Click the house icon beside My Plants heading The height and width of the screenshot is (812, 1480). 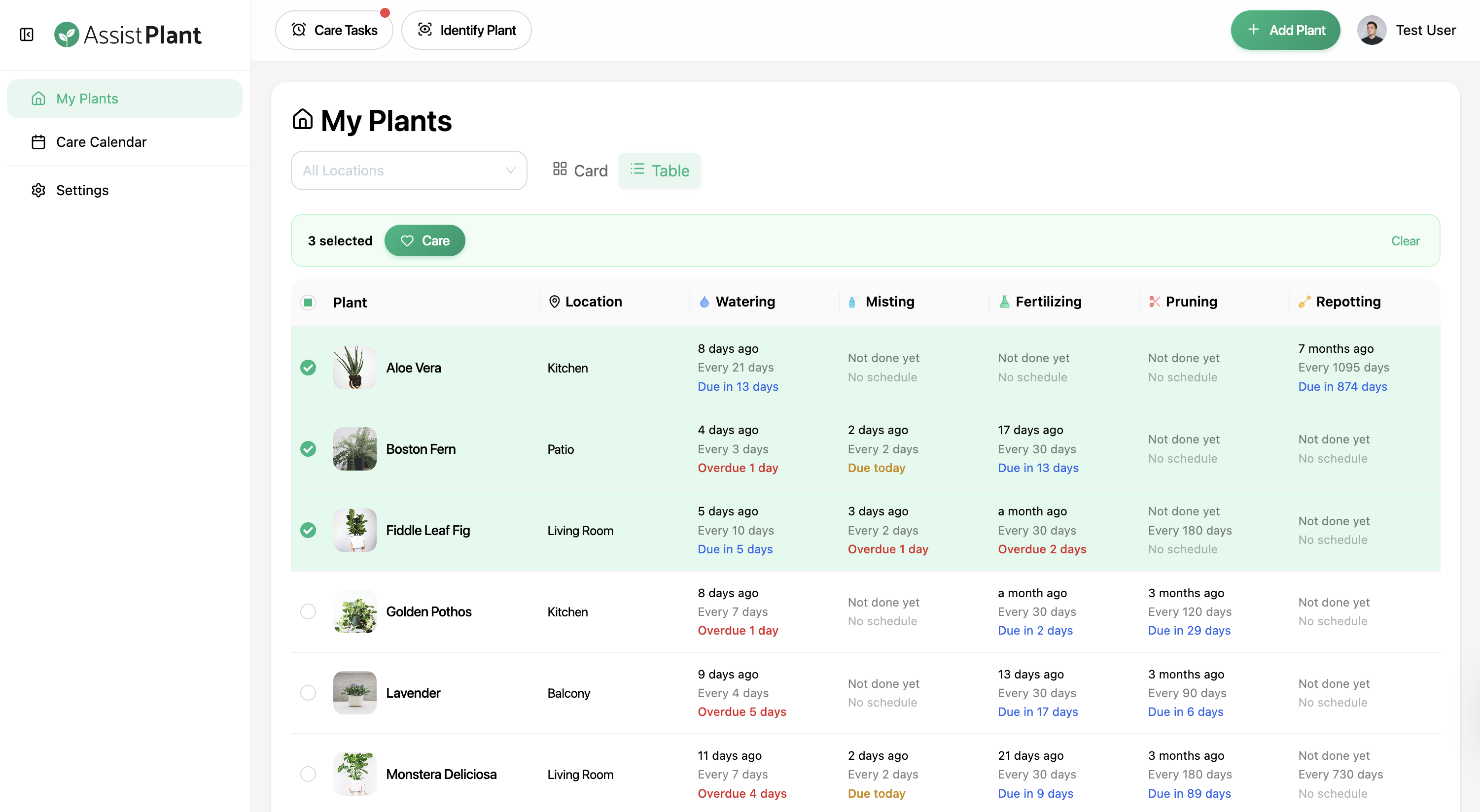click(x=302, y=119)
